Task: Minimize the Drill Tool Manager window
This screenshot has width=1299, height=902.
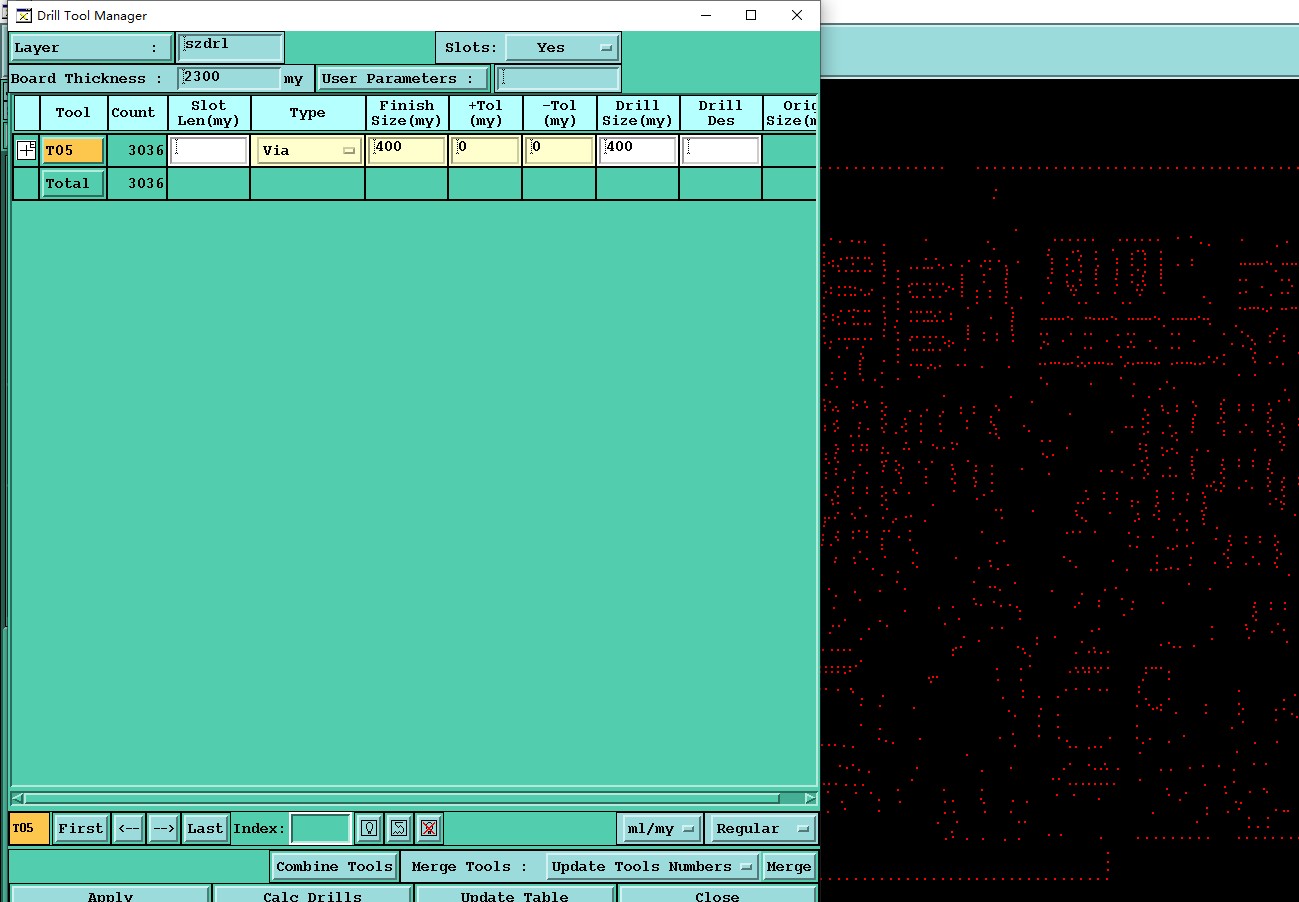Action: pos(706,15)
